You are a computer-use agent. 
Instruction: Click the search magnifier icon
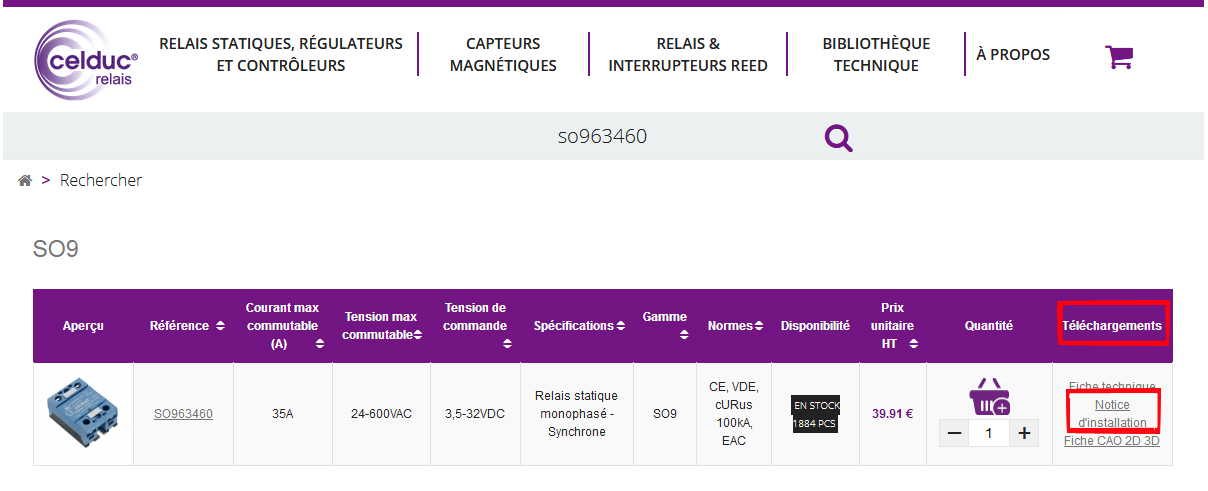click(x=838, y=137)
